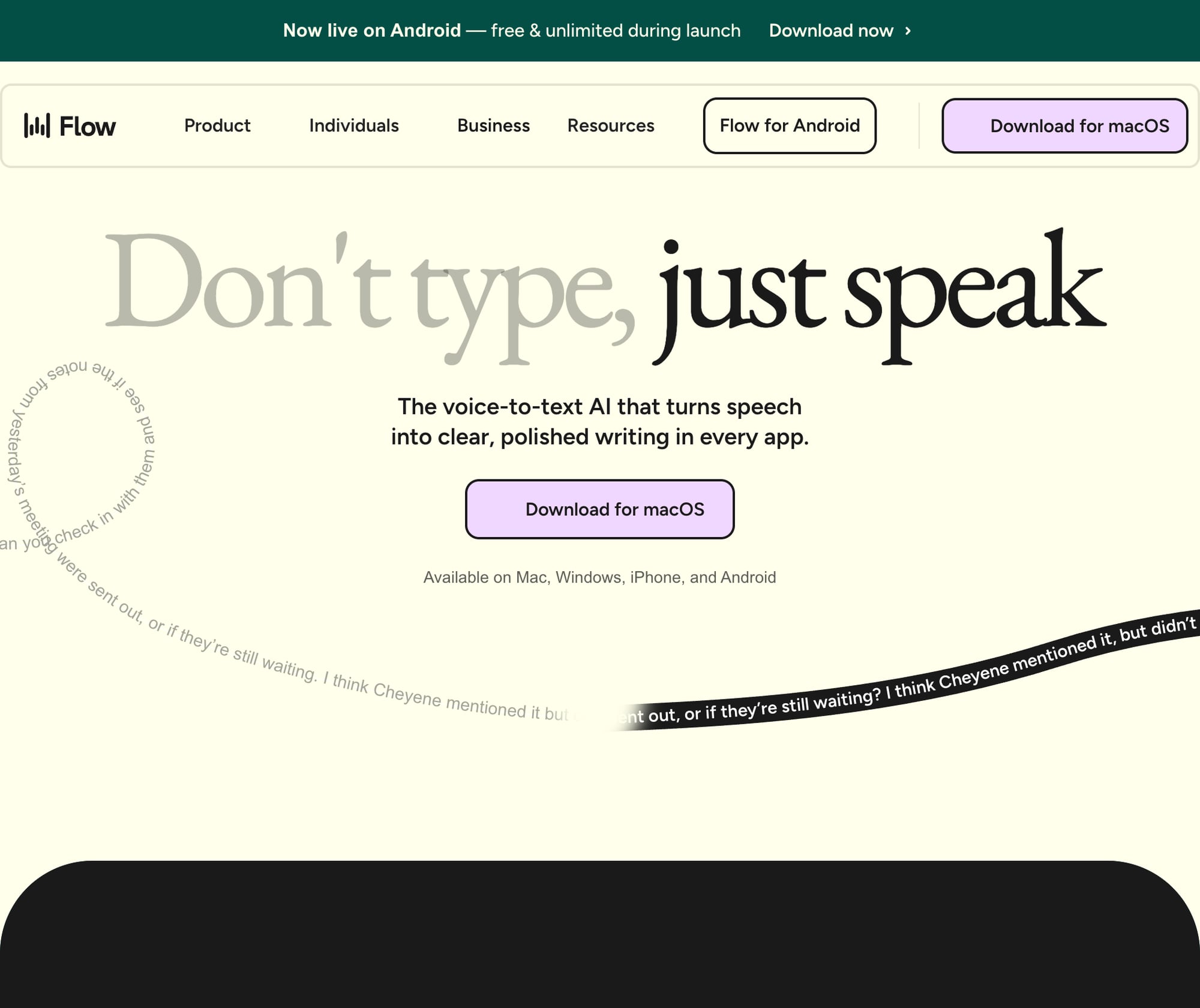The width and height of the screenshot is (1200, 1008).
Task: Click the platform availability text below the button
Action: pos(599,577)
